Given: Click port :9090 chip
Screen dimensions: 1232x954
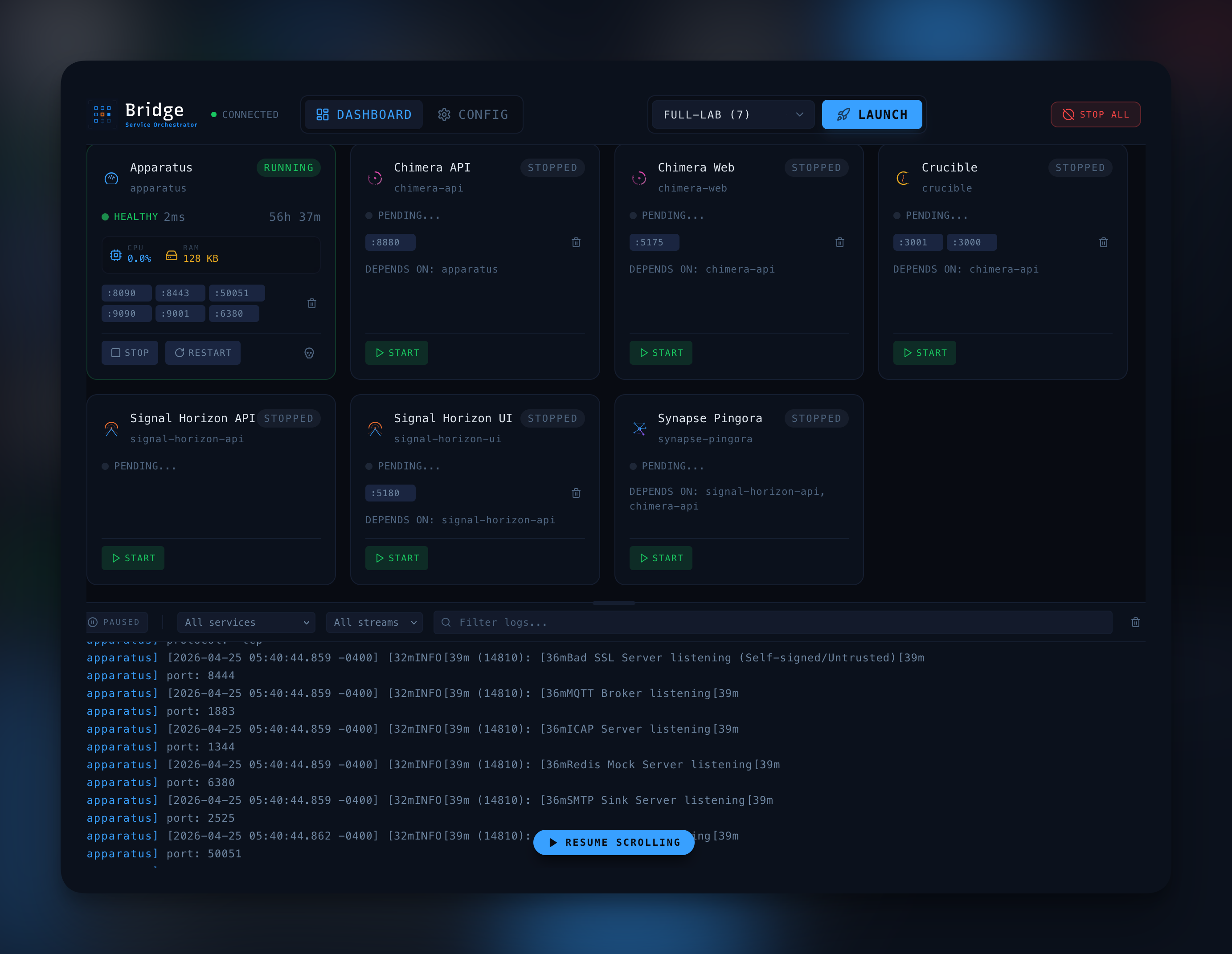Looking at the screenshot, I should (127, 314).
